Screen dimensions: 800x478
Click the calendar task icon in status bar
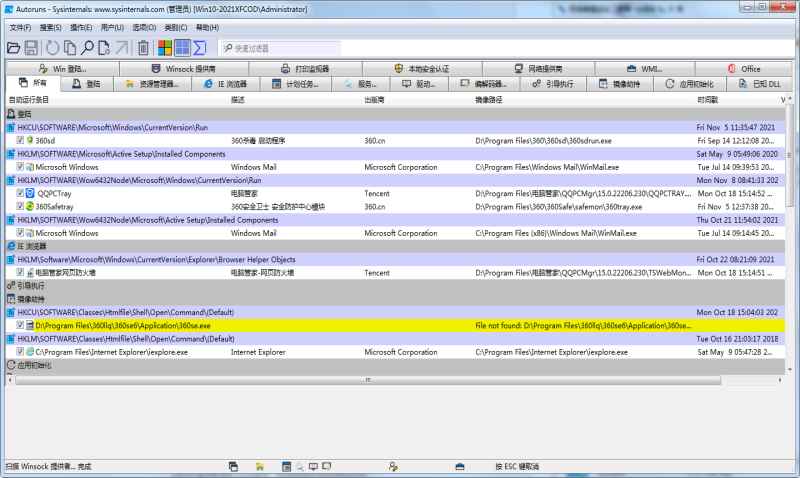(x=287, y=466)
